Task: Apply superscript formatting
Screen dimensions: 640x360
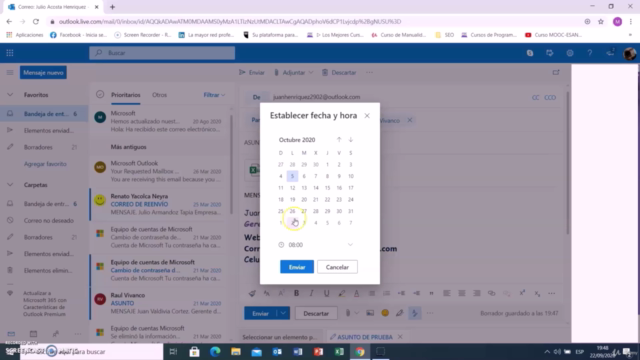Action: 522,293
